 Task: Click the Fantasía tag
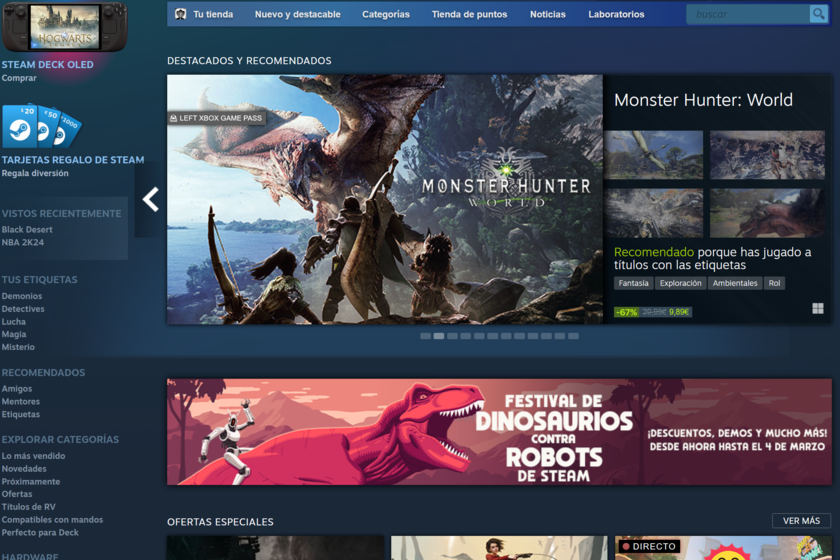click(633, 283)
